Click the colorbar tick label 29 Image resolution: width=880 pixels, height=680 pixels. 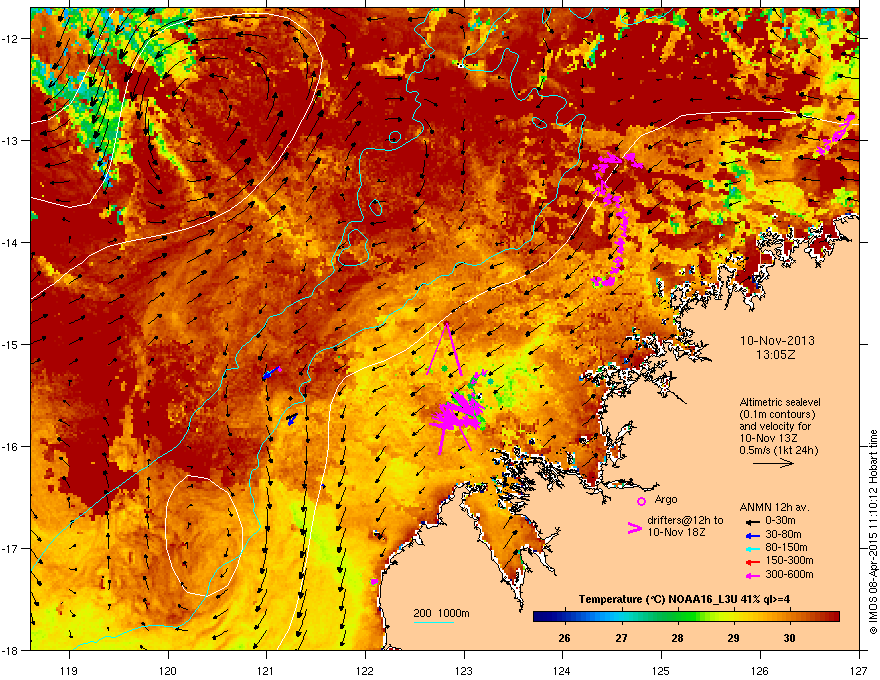[x=734, y=638]
